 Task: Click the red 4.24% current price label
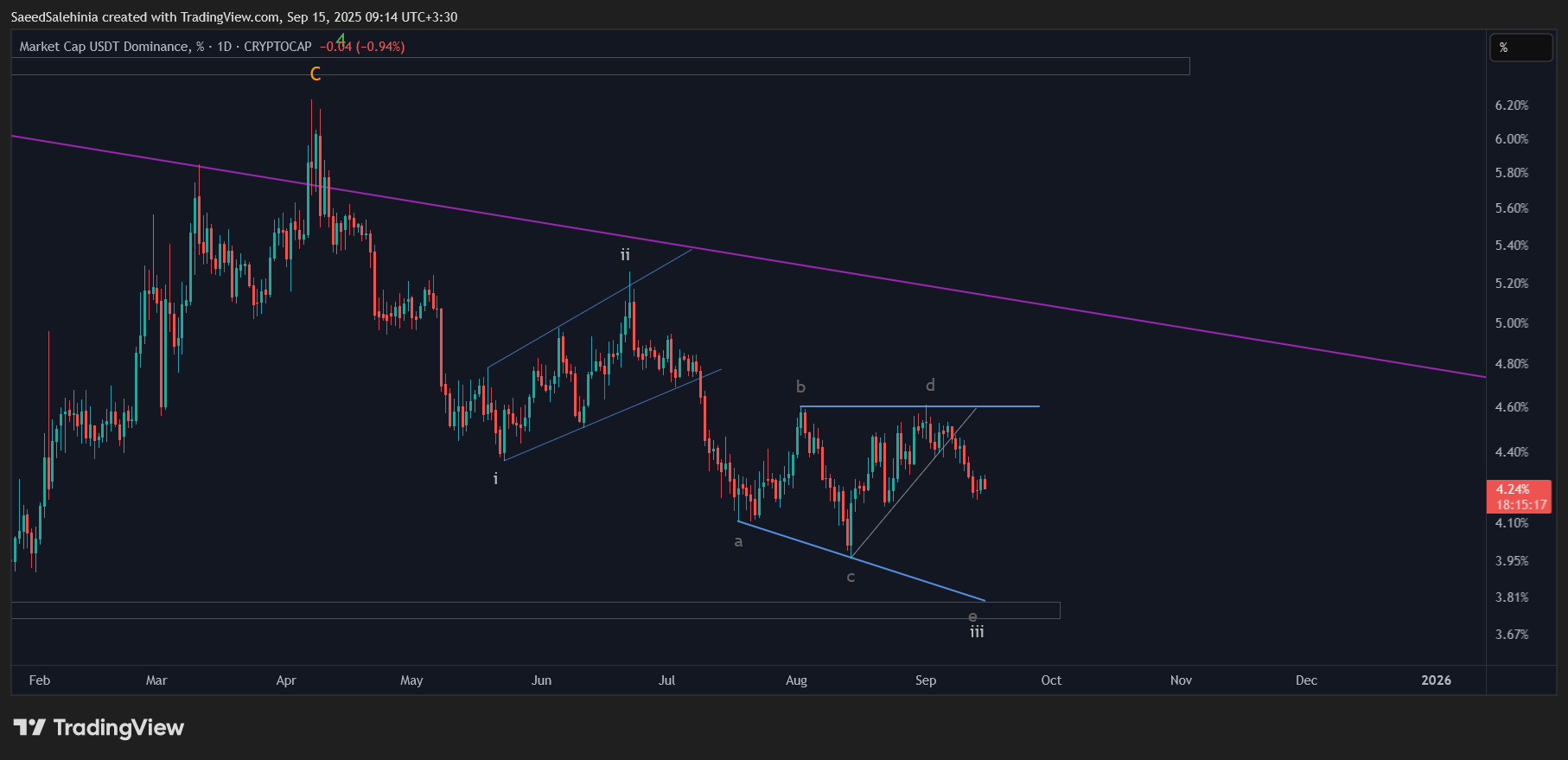[x=1513, y=489]
